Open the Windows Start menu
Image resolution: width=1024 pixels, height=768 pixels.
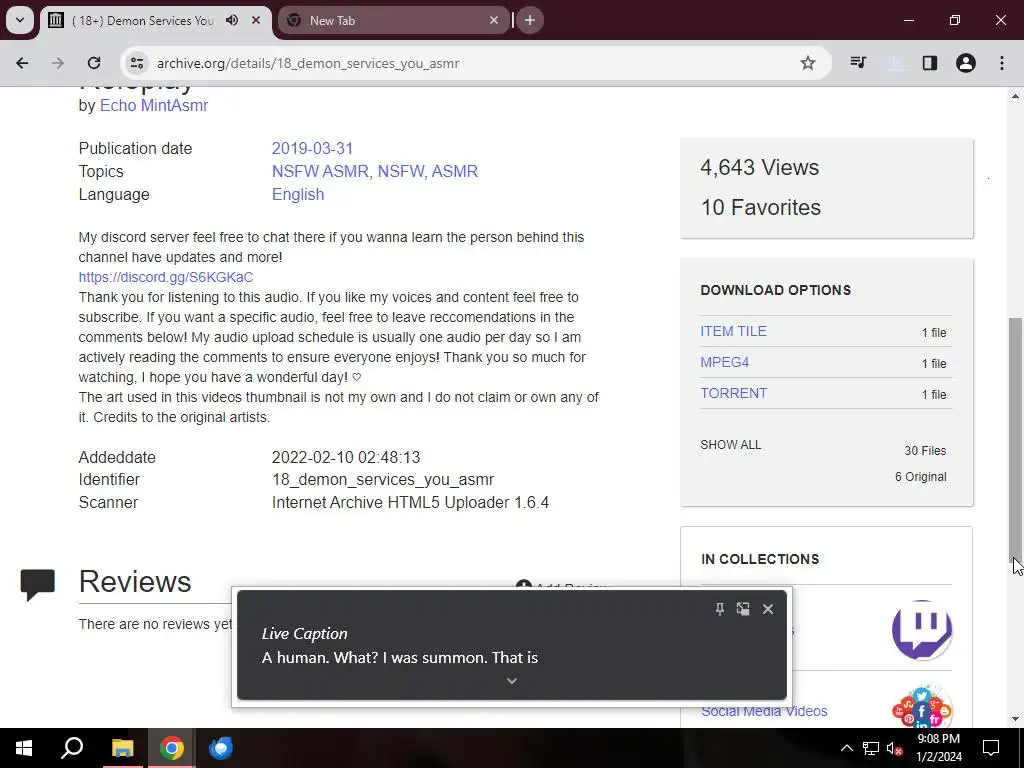coord(24,748)
